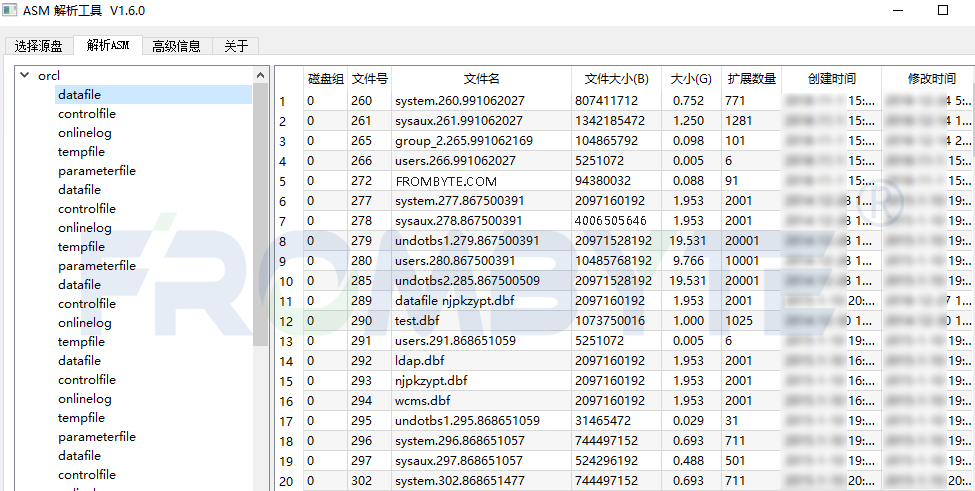Click the 扩展数量 column header
The image size is (975, 491).
(752, 79)
